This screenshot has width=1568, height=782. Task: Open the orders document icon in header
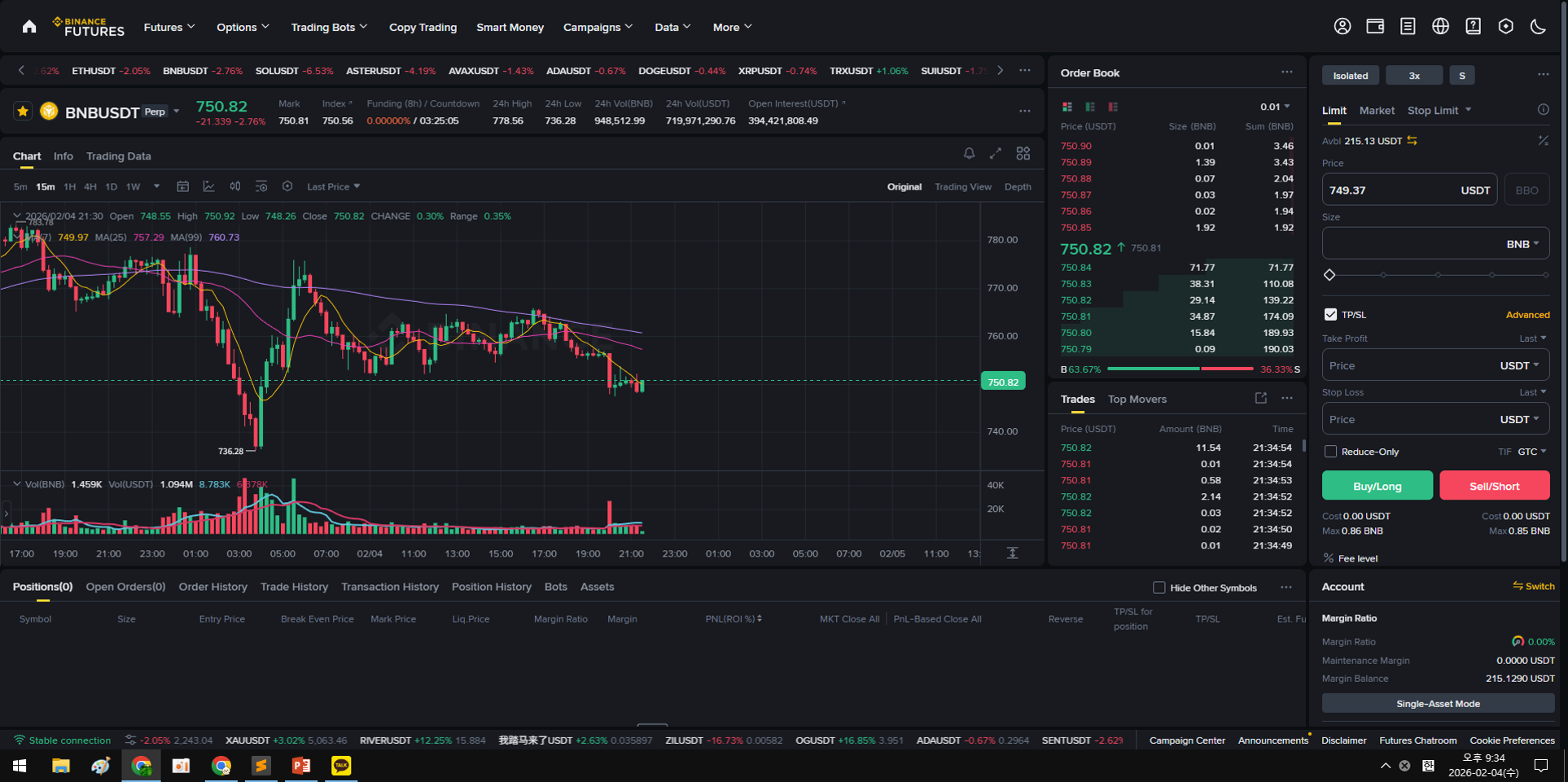coord(1408,27)
